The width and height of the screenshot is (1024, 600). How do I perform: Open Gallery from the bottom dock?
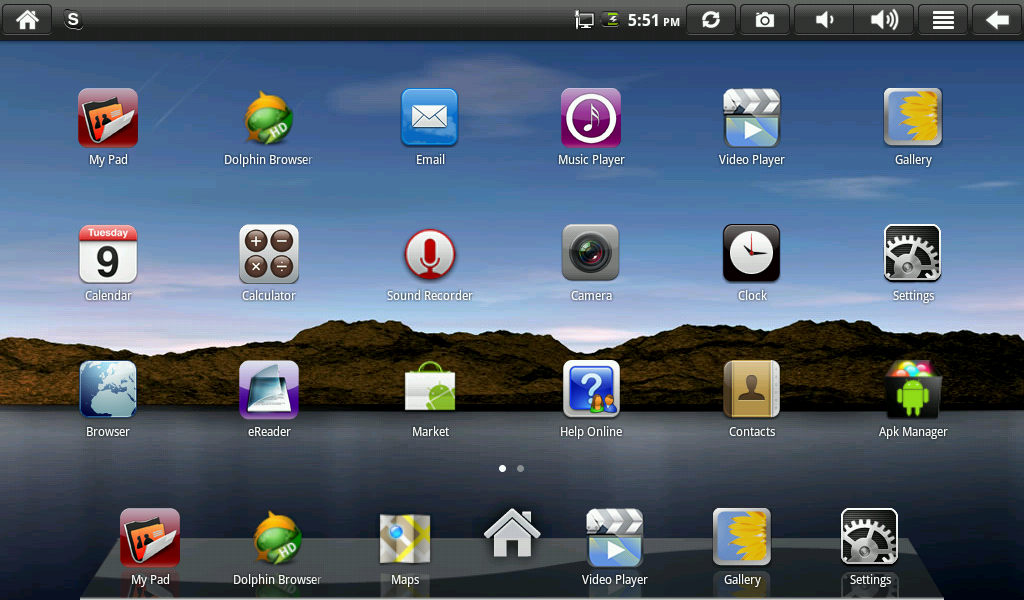click(742, 537)
